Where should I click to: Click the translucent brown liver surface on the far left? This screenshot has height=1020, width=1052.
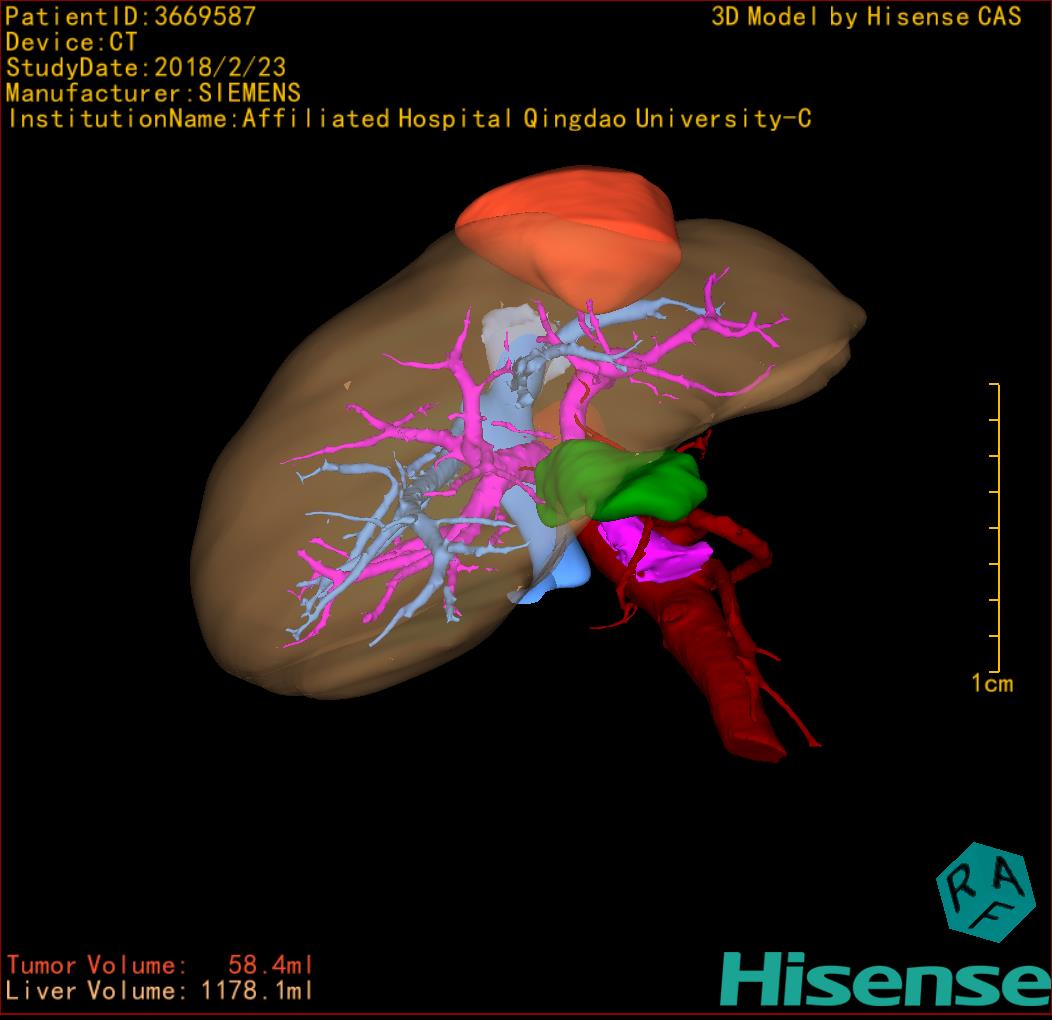240,560
